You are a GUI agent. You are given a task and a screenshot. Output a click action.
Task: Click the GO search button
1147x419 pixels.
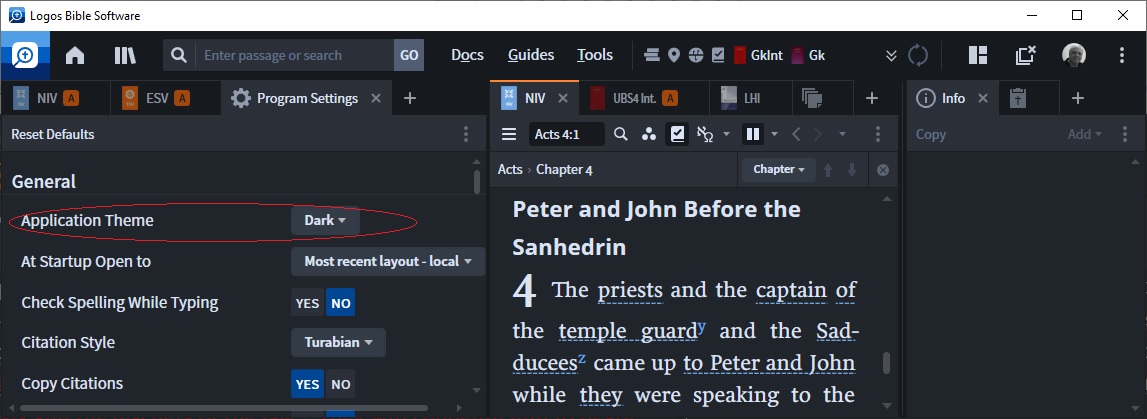click(409, 56)
